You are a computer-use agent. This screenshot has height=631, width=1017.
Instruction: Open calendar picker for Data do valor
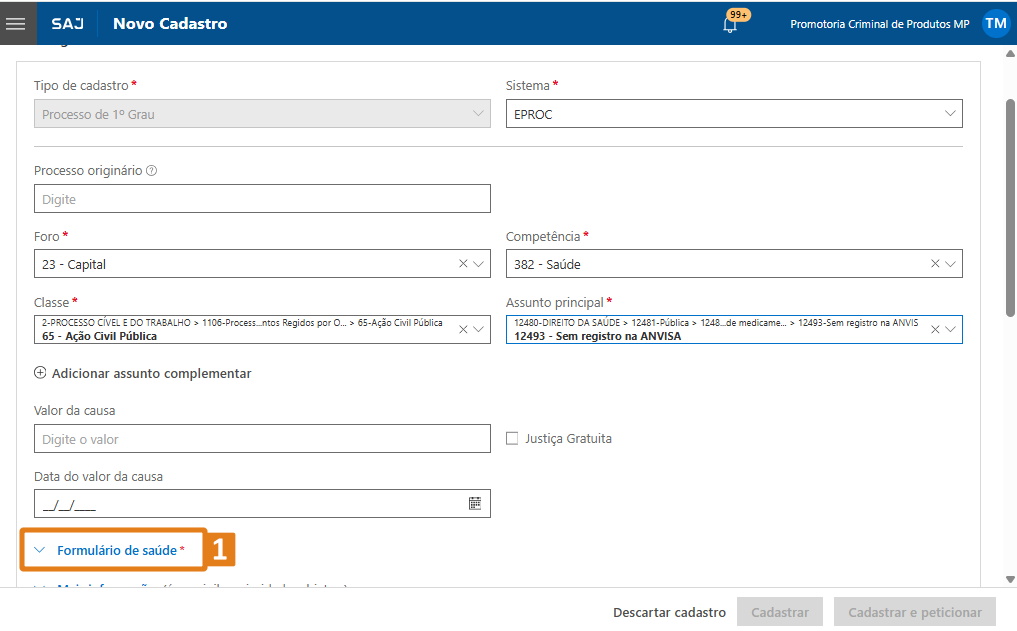pos(475,503)
